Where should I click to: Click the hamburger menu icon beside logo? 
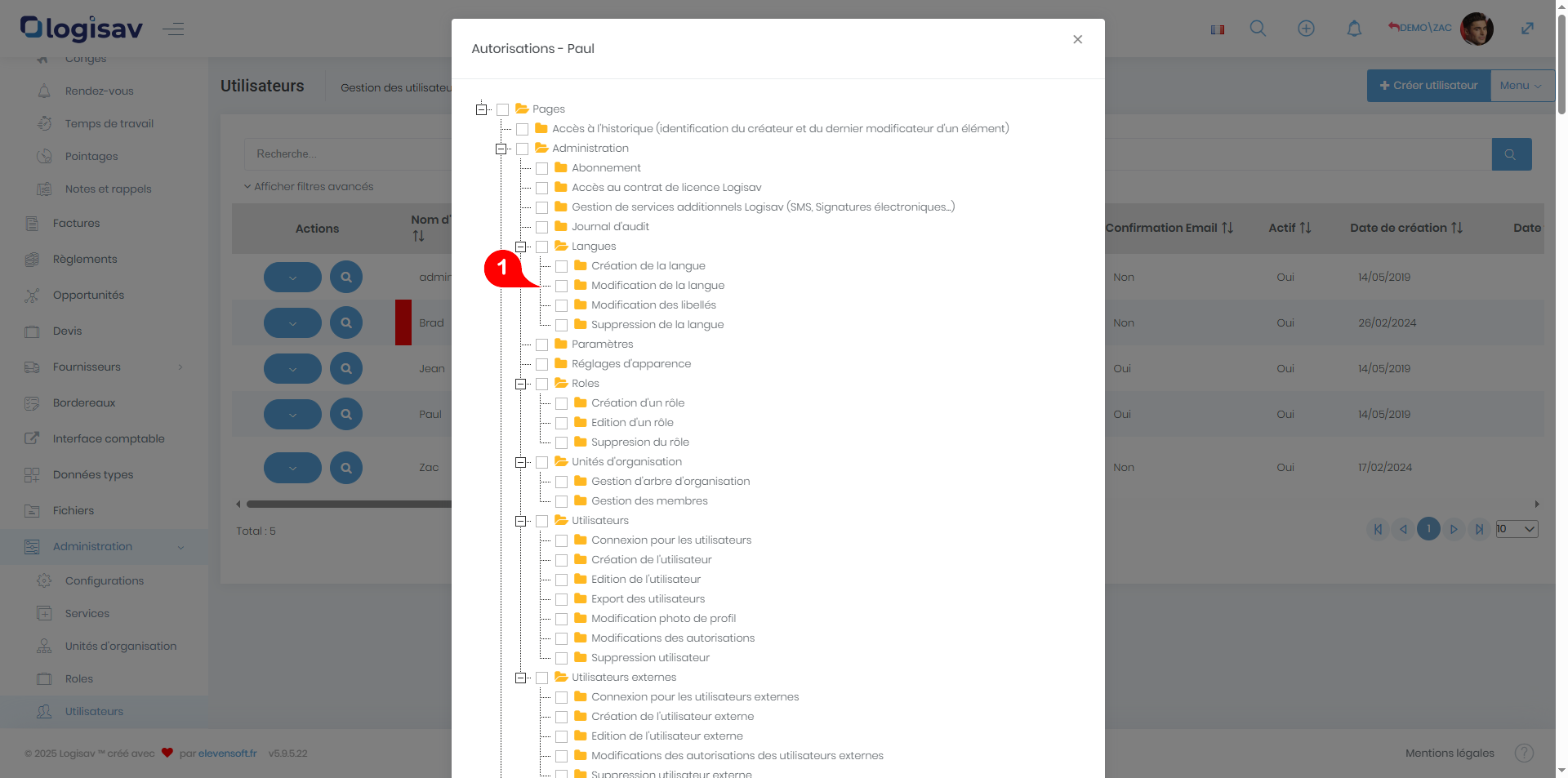point(172,29)
